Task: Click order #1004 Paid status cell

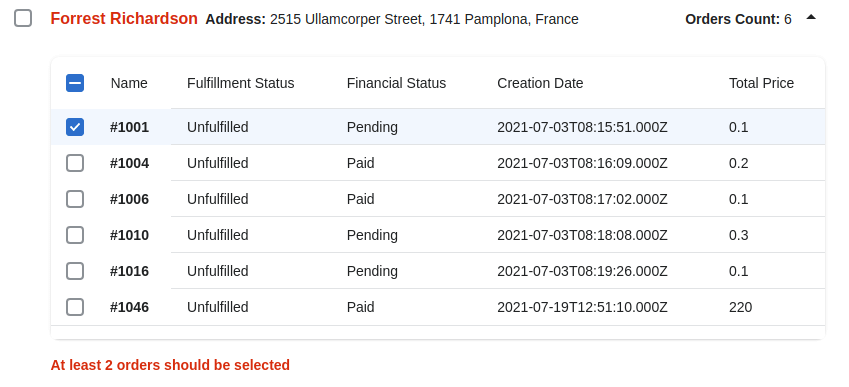Action: [x=361, y=163]
